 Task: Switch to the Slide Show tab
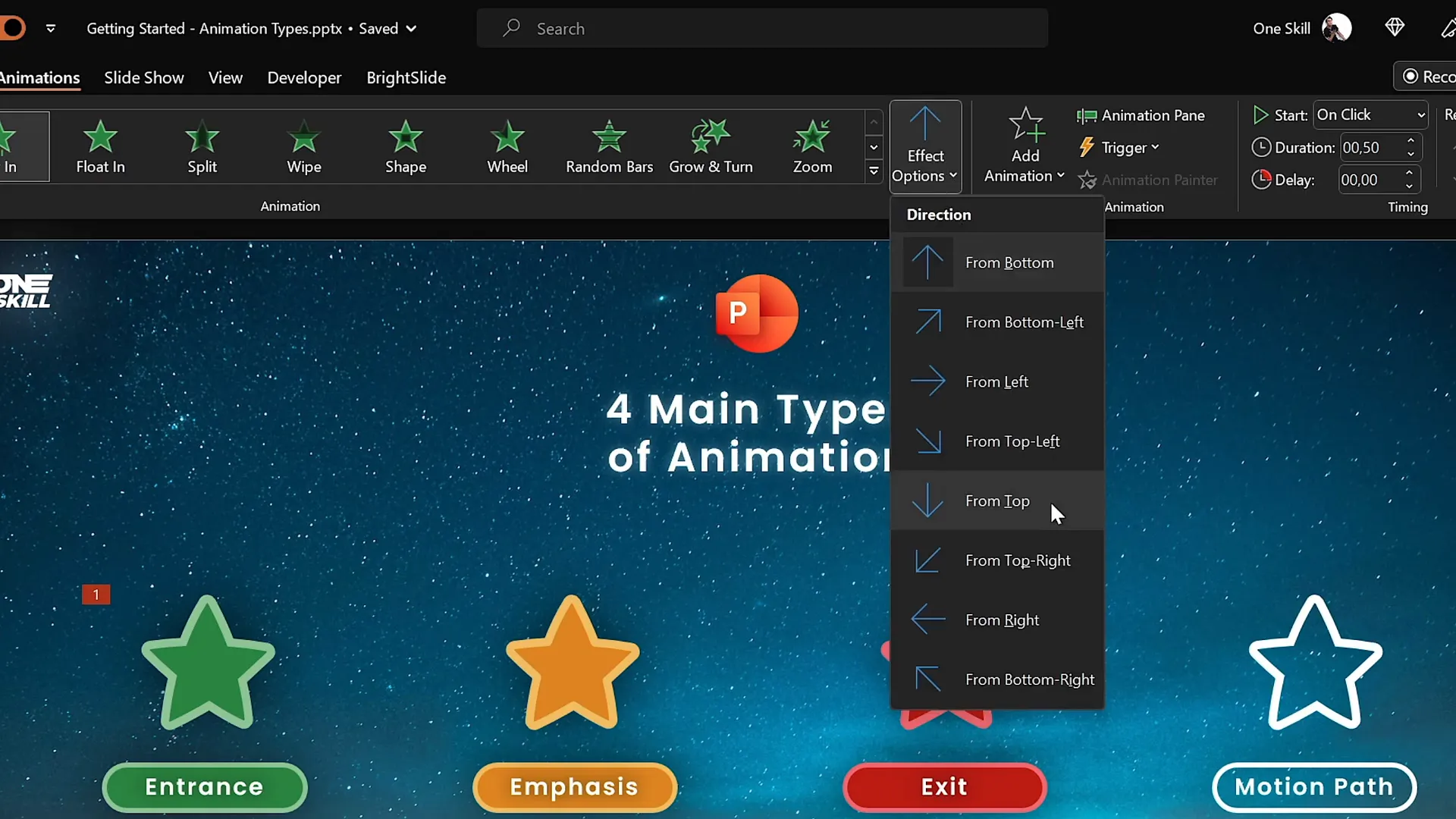pyautogui.click(x=143, y=77)
